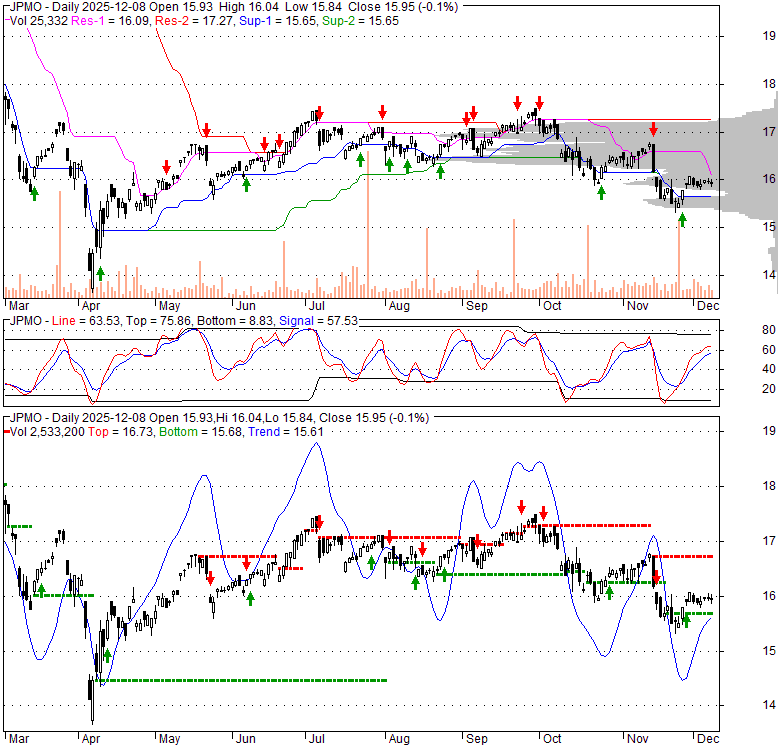Click the red sell arrow in November on top chart
The height and width of the screenshot is (745, 780).
coord(653,129)
